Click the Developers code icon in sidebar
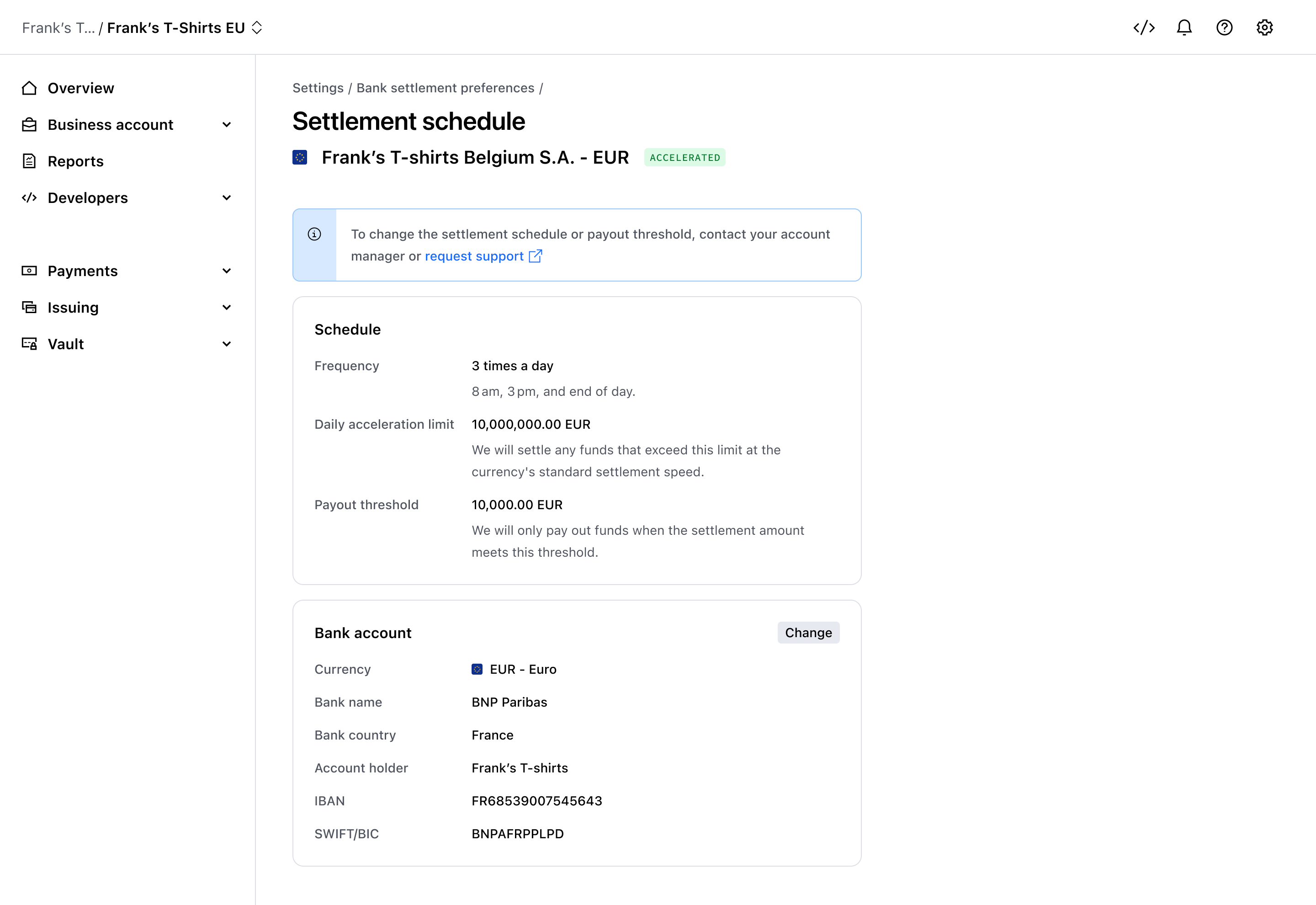Screen dimensions: 1316x905 pos(29,198)
